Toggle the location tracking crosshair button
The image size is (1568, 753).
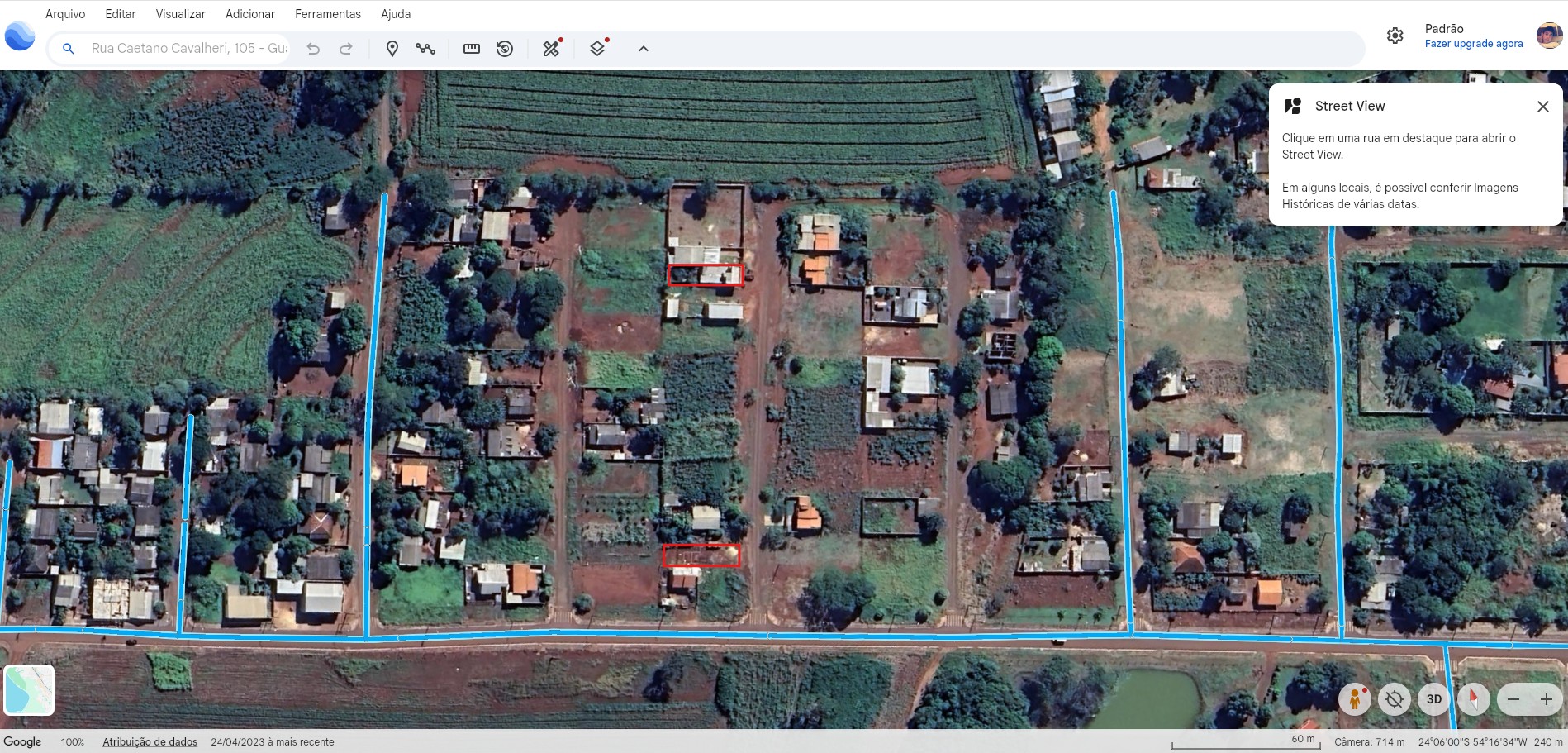1395,699
